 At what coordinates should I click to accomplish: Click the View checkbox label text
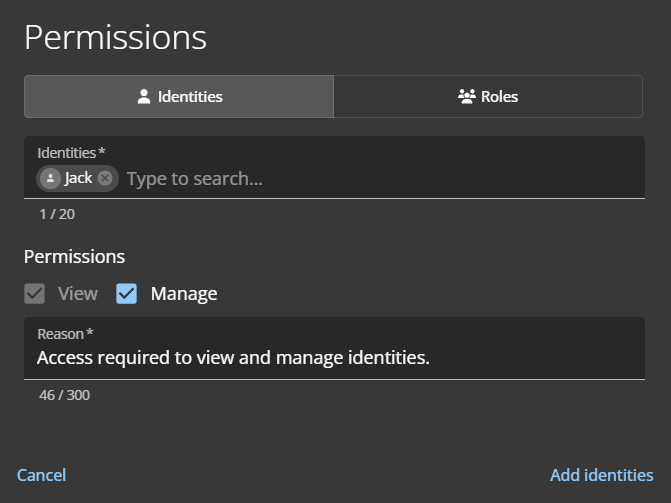pyautogui.click(x=78, y=294)
